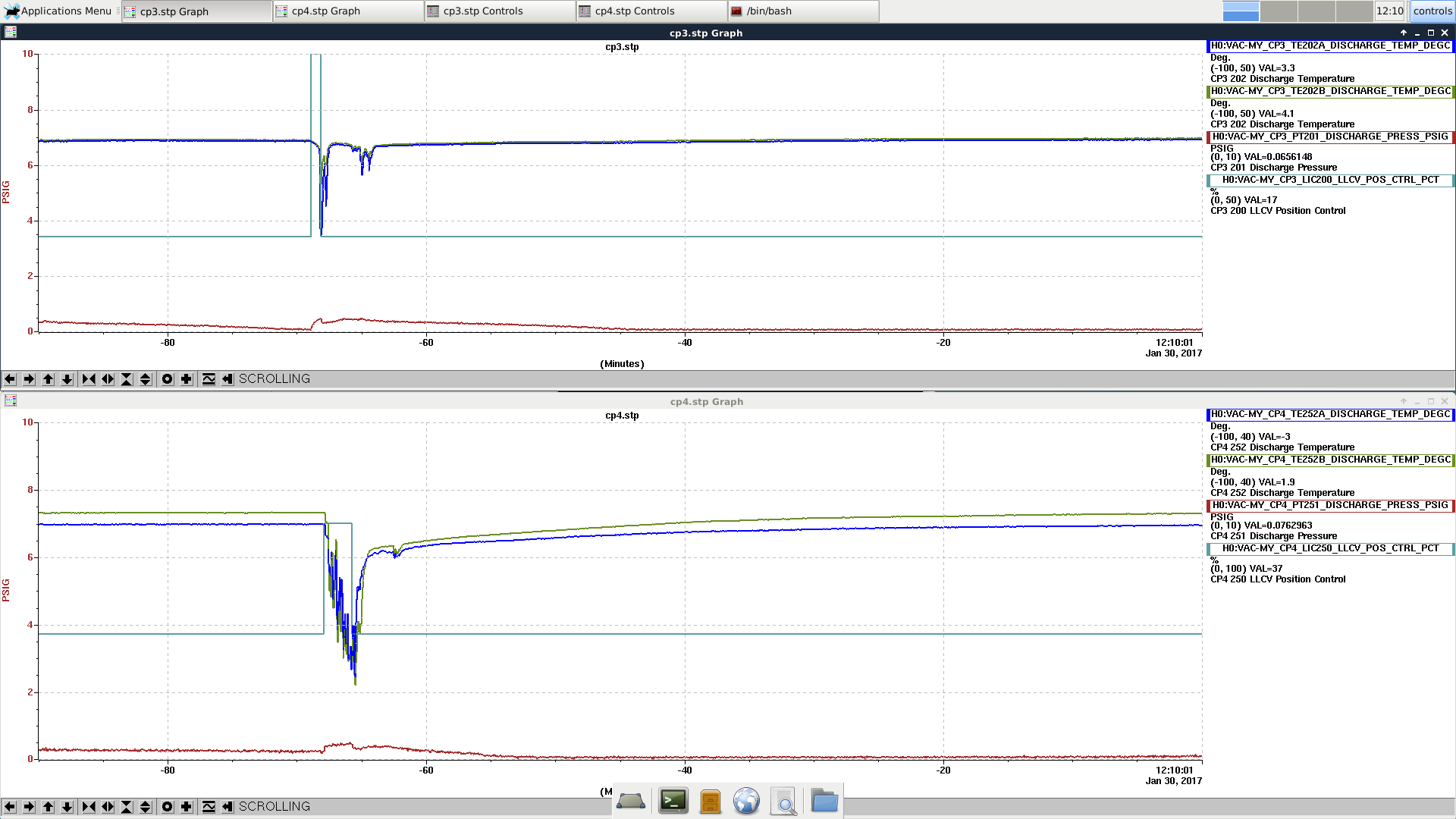The height and width of the screenshot is (819, 1456).
Task: Pan left in cp3.stp graph toolbar
Action: tap(10, 379)
